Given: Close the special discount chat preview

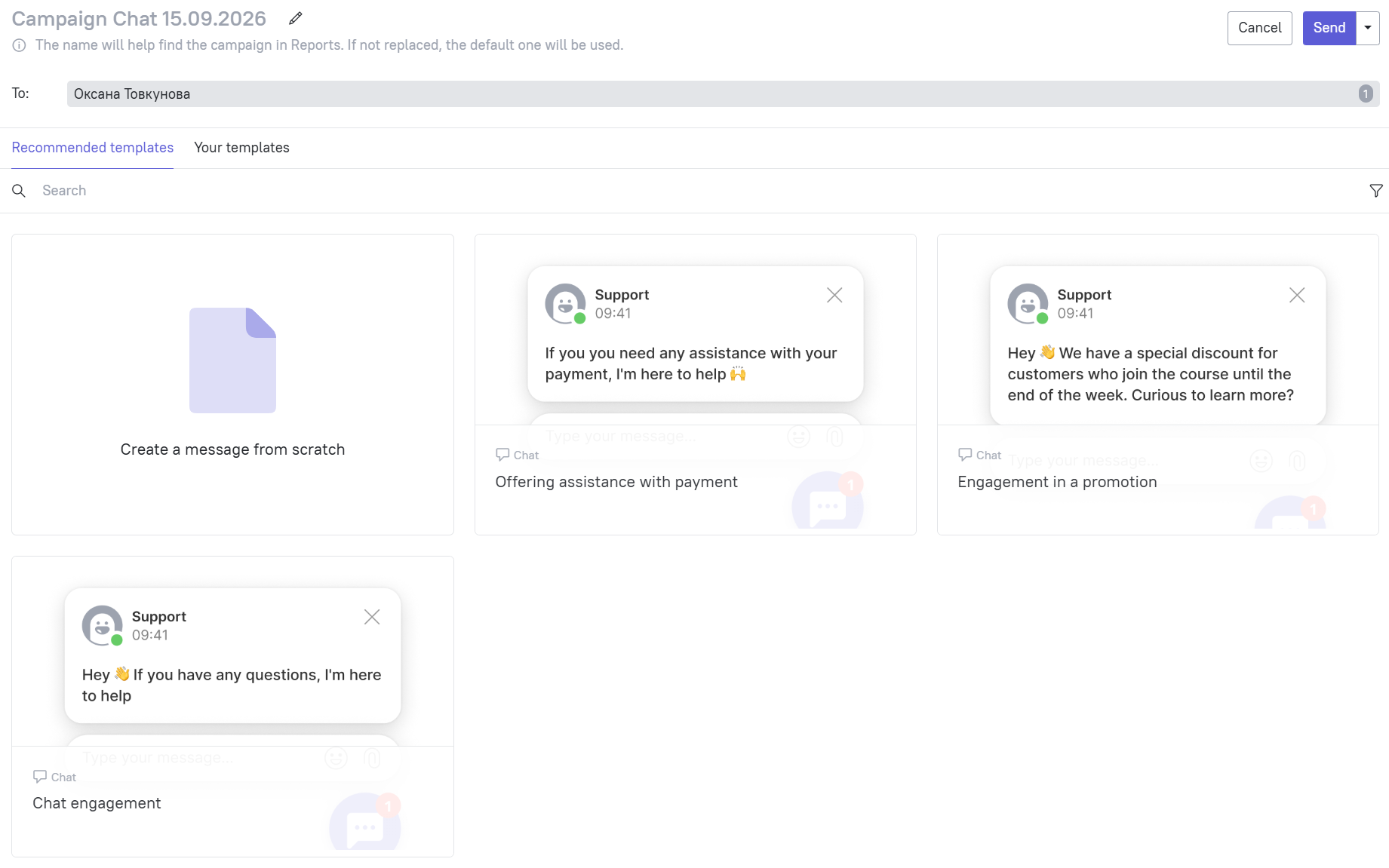Looking at the screenshot, I should (1297, 295).
